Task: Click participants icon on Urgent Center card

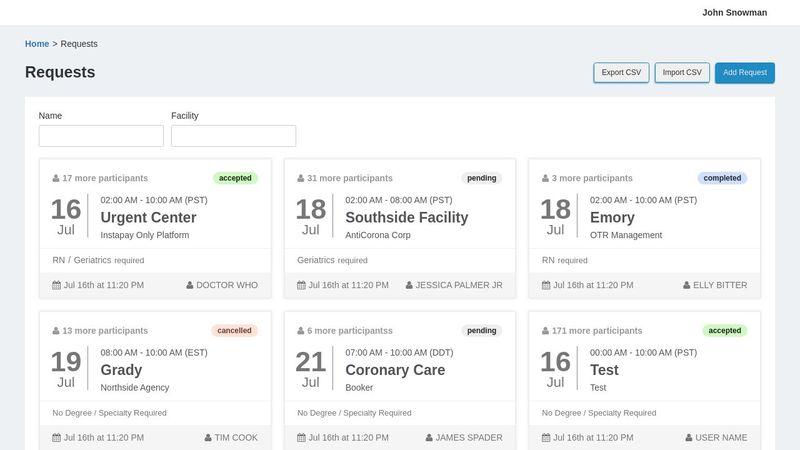Action: [56, 179]
